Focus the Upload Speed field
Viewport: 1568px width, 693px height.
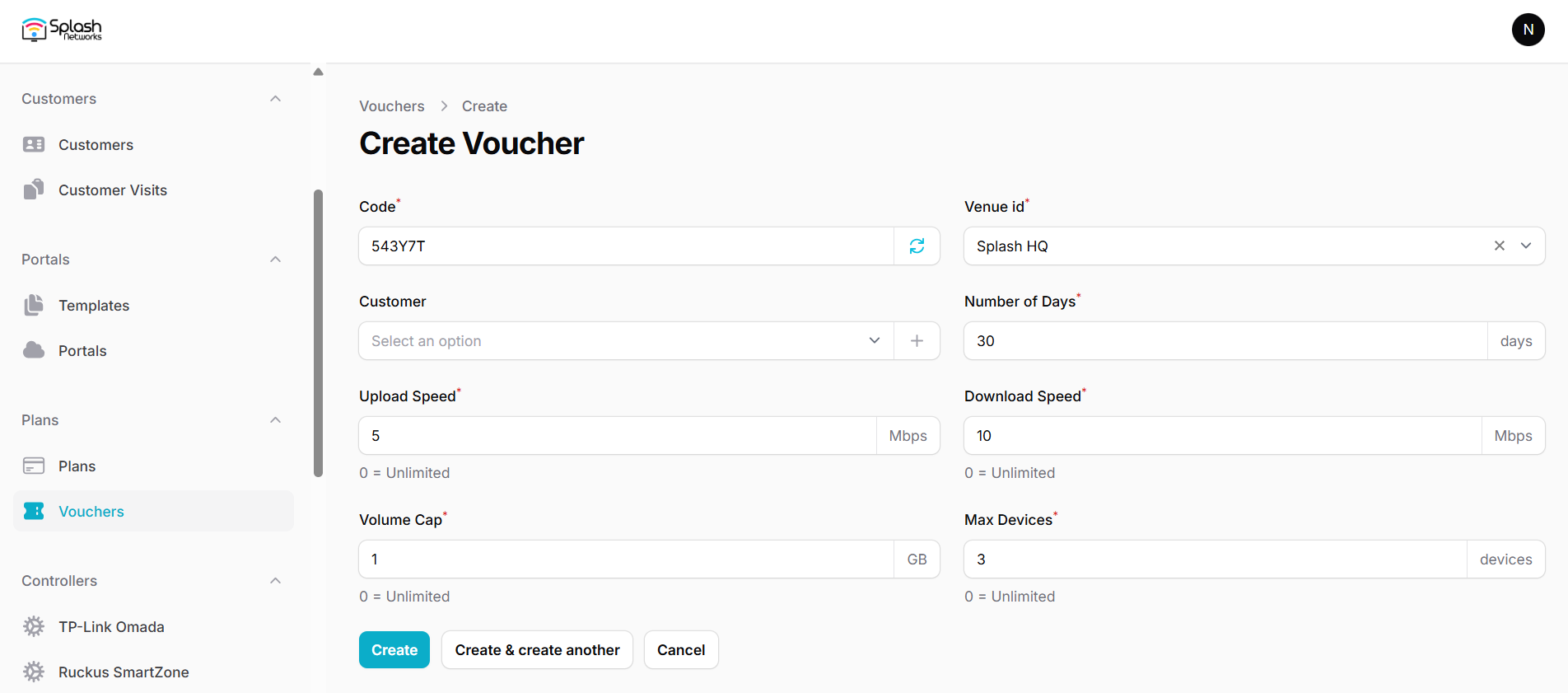(618, 436)
